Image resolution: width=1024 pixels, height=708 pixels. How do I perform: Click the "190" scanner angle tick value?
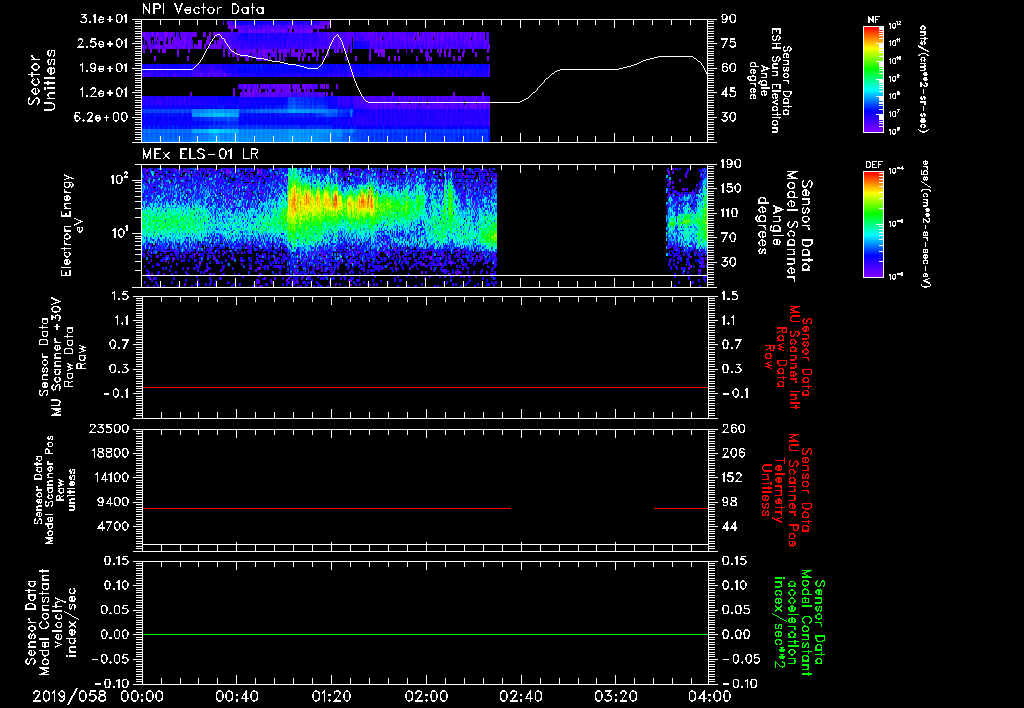pyautogui.click(x=731, y=164)
